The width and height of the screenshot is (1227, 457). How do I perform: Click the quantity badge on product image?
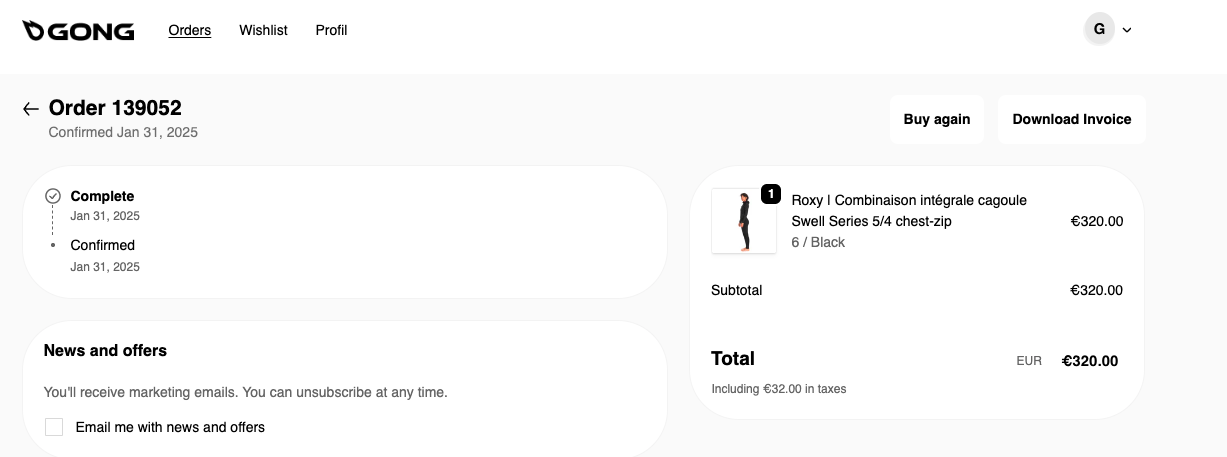[x=771, y=194]
